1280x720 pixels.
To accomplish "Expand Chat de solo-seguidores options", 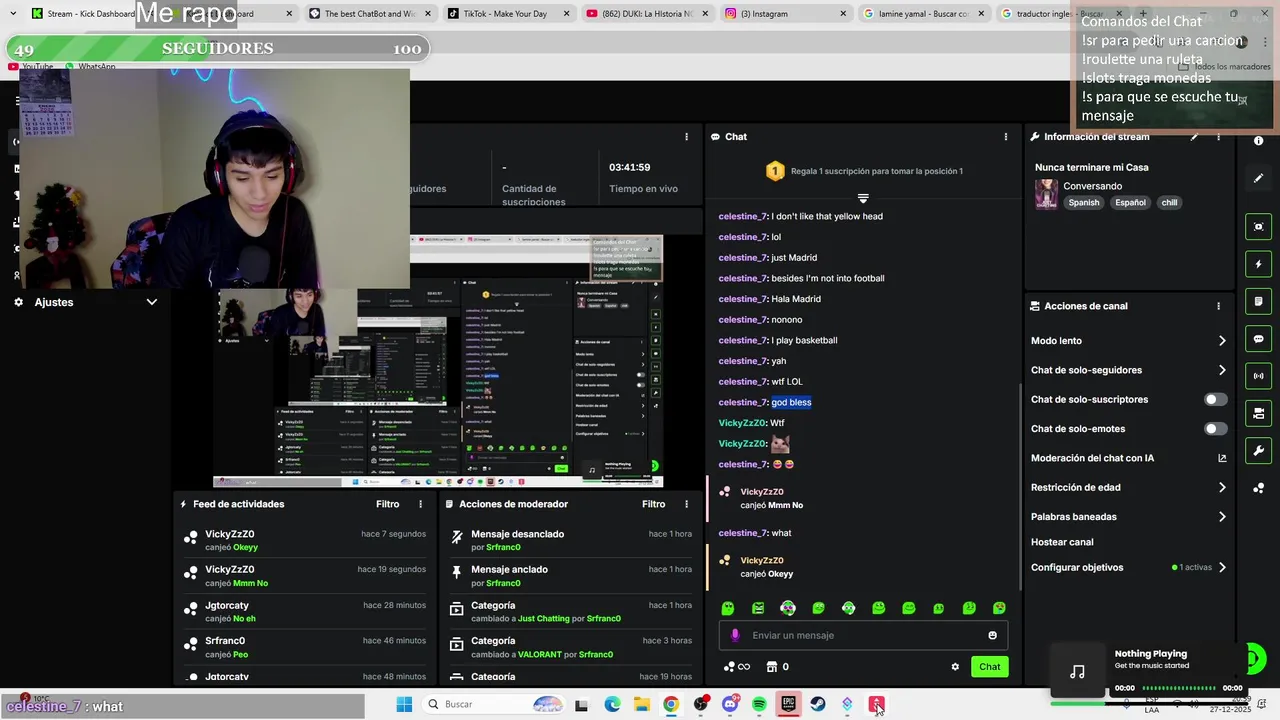I will click(x=1222, y=370).
